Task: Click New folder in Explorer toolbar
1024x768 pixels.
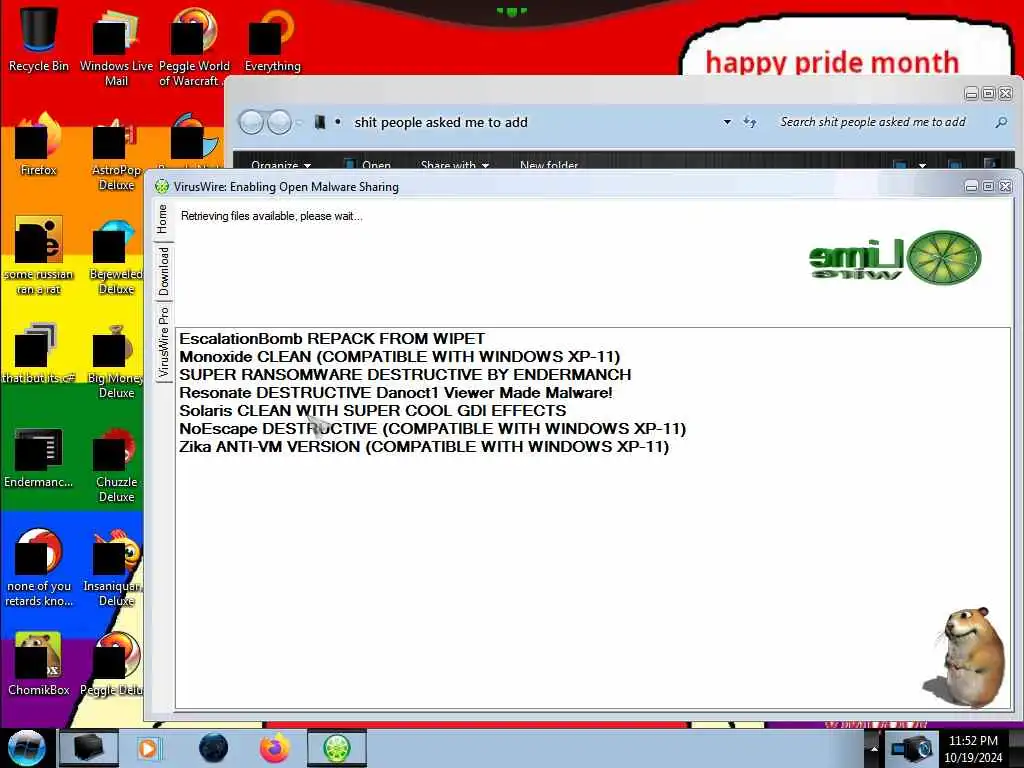Action: (x=549, y=165)
